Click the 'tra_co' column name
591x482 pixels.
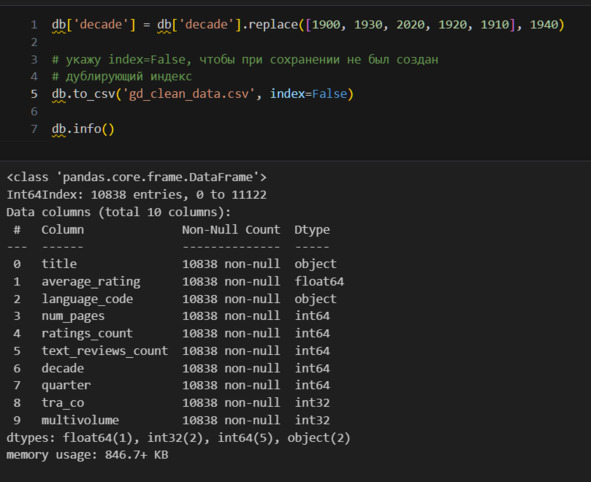63,403
